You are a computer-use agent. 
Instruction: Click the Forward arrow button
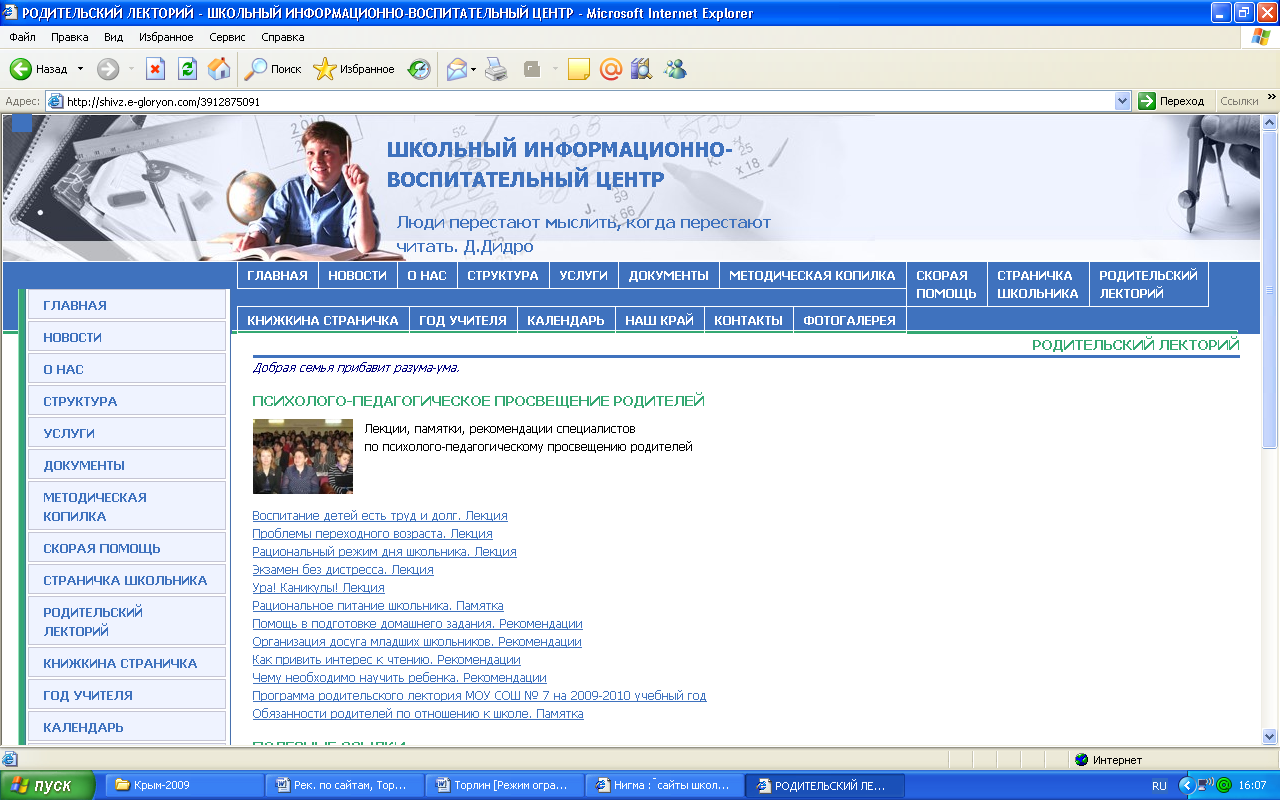click(x=108, y=69)
